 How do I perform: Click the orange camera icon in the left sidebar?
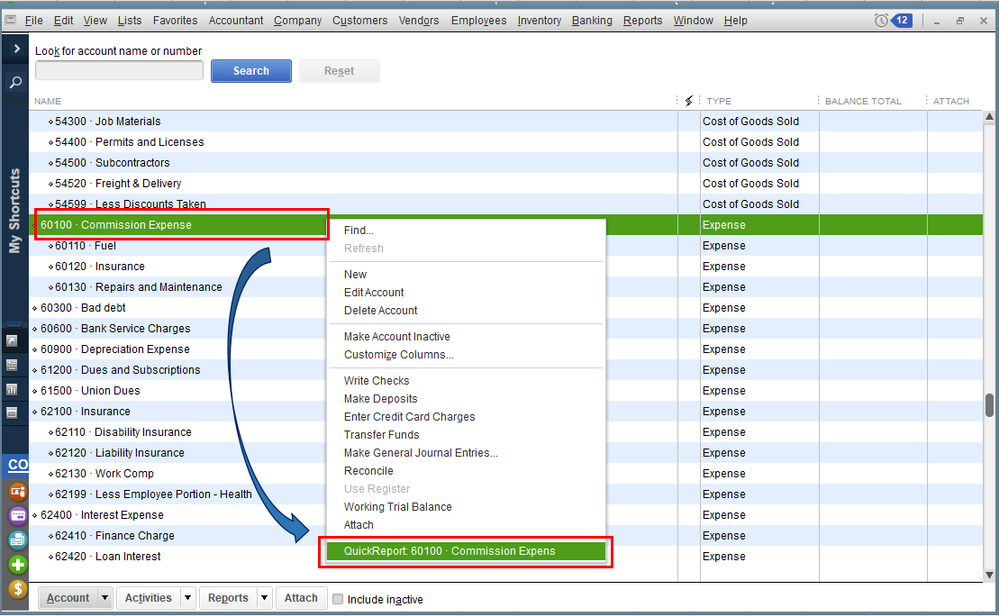pyautogui.click(x=17, y=491)
